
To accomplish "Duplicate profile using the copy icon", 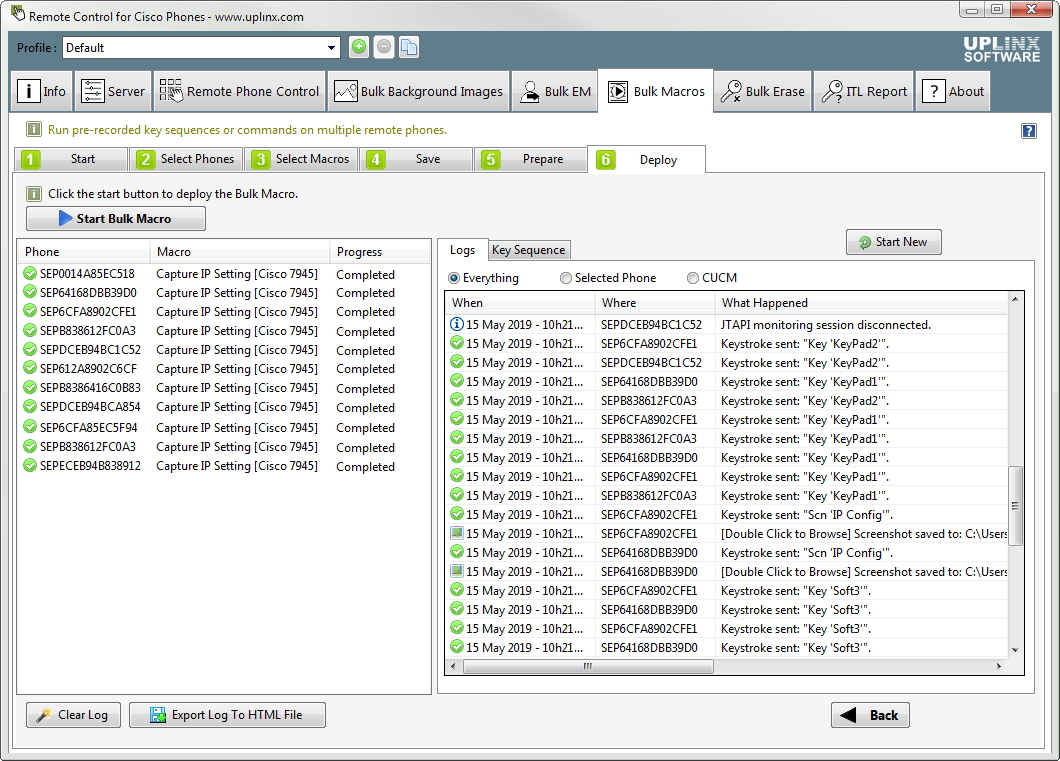I will (409, 47).
